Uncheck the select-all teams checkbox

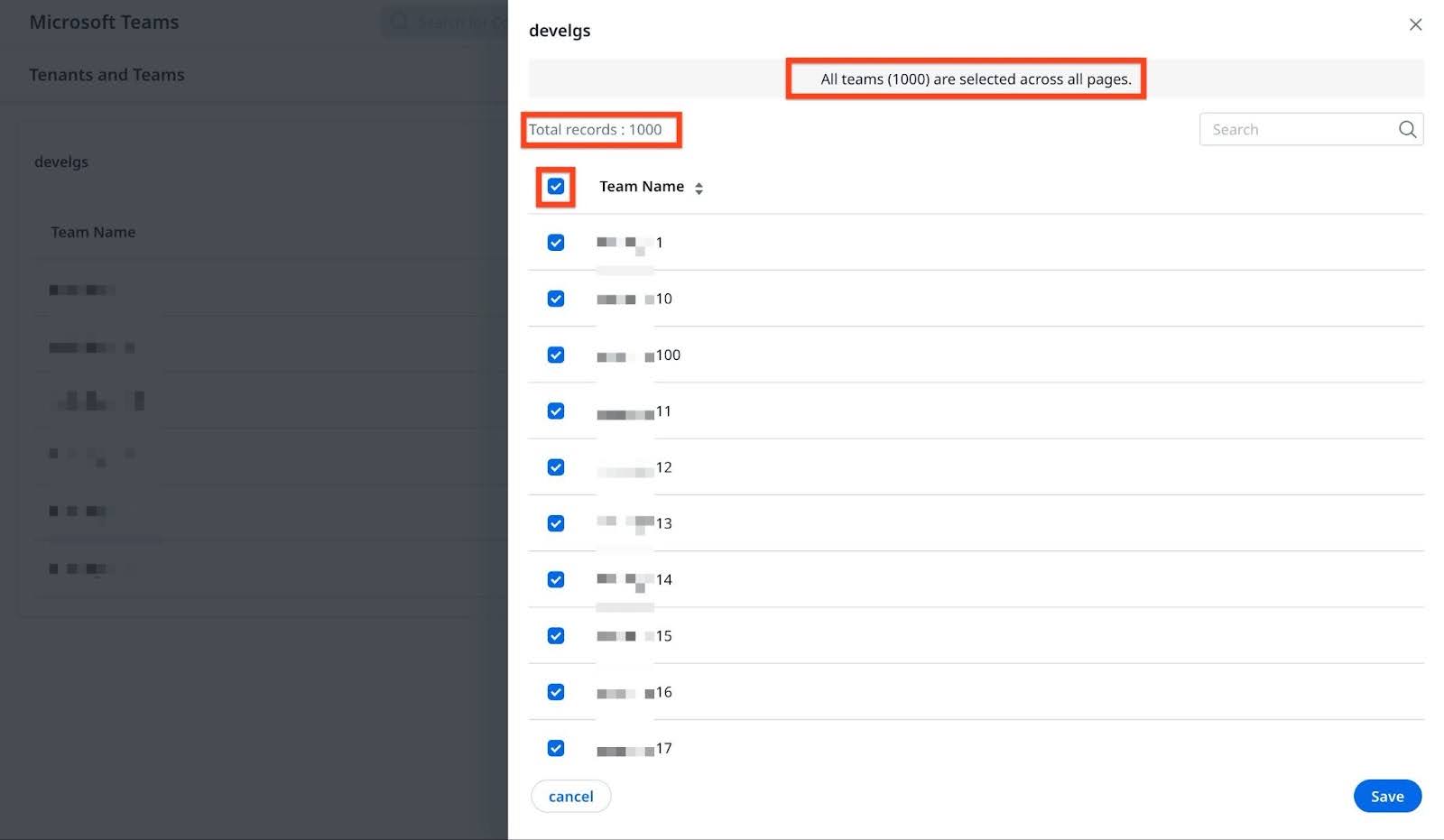click(556, 187)
